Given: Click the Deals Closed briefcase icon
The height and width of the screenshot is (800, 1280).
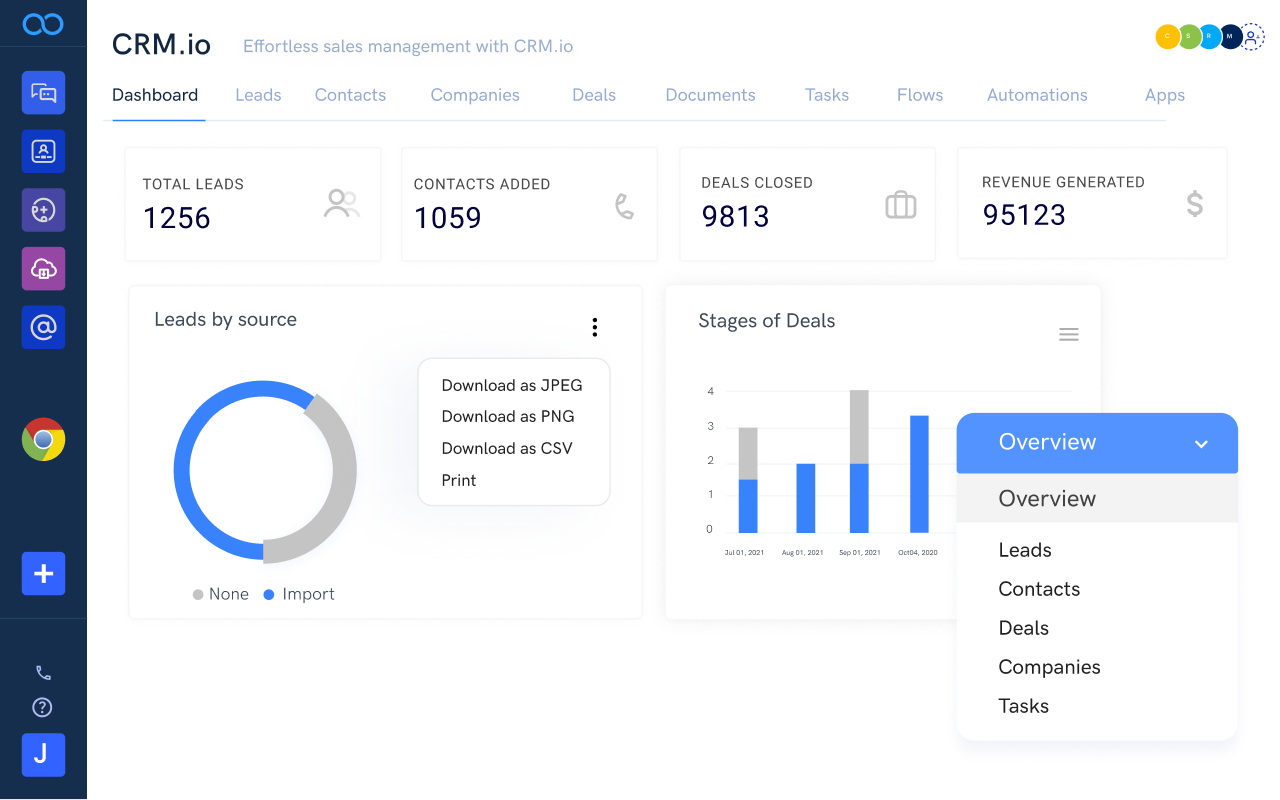Looking at the screenshot, I should tap(901, 205).
